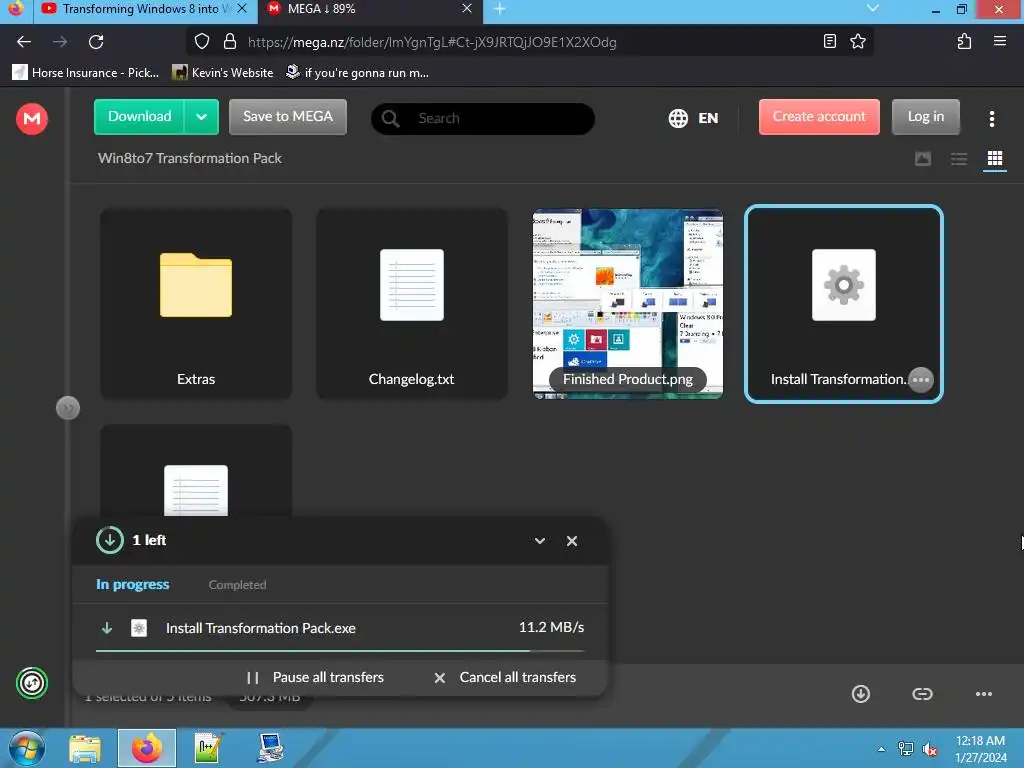Open the bottom bar more options dots
This screenshot has width=1024, height=768.
click(984, 694)
